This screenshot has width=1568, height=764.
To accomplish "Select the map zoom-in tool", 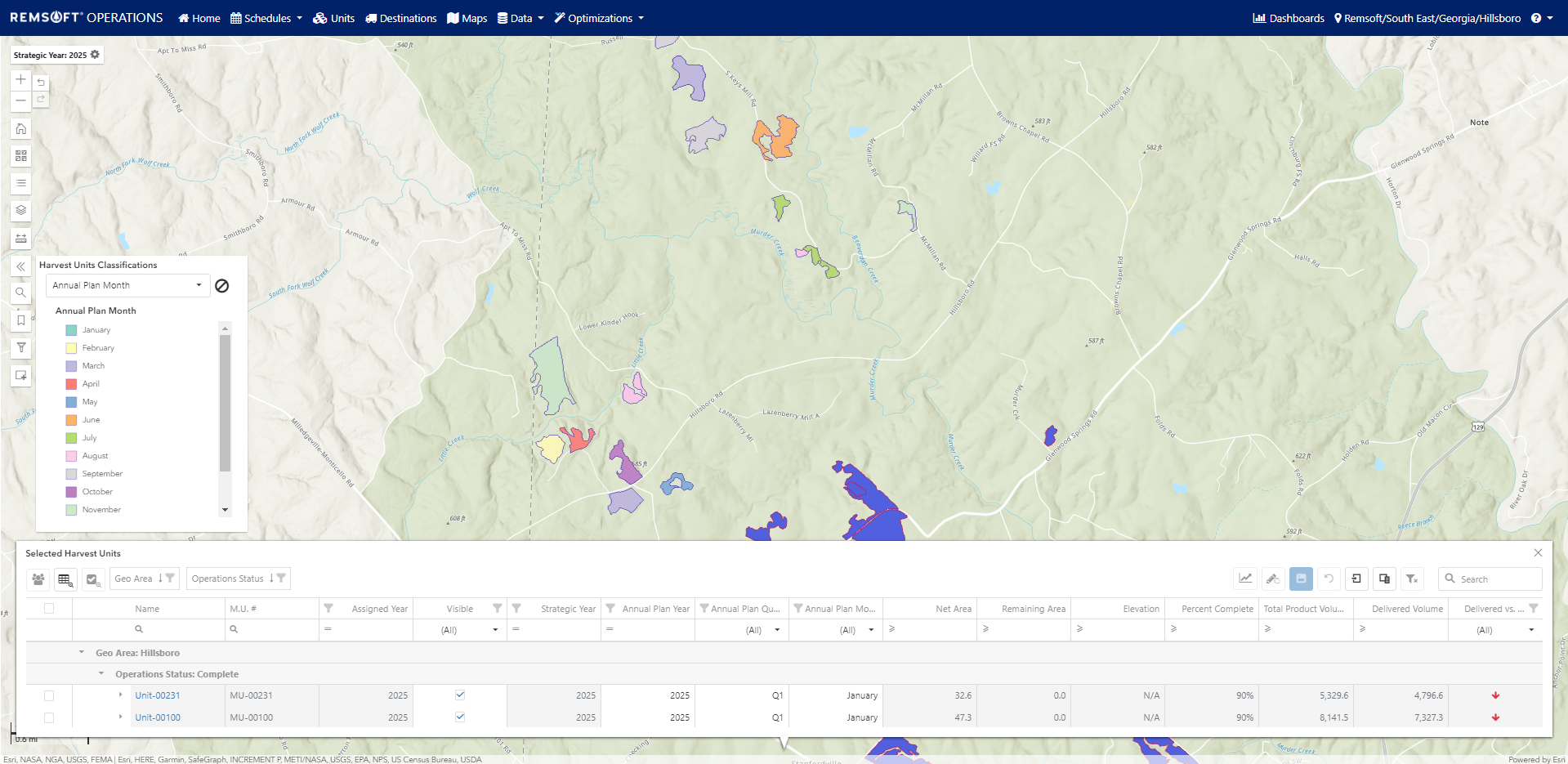I will click(x=20, y=79).
